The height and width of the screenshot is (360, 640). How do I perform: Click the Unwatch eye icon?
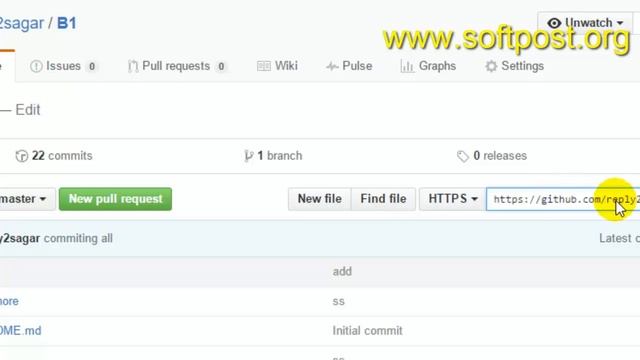point(554,23)
